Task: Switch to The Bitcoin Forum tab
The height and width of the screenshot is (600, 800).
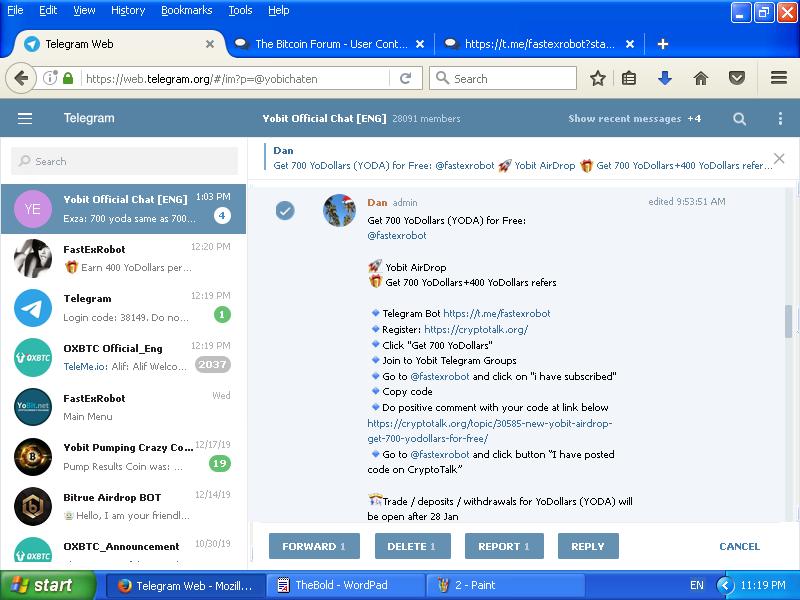Action: pos(330,44)
